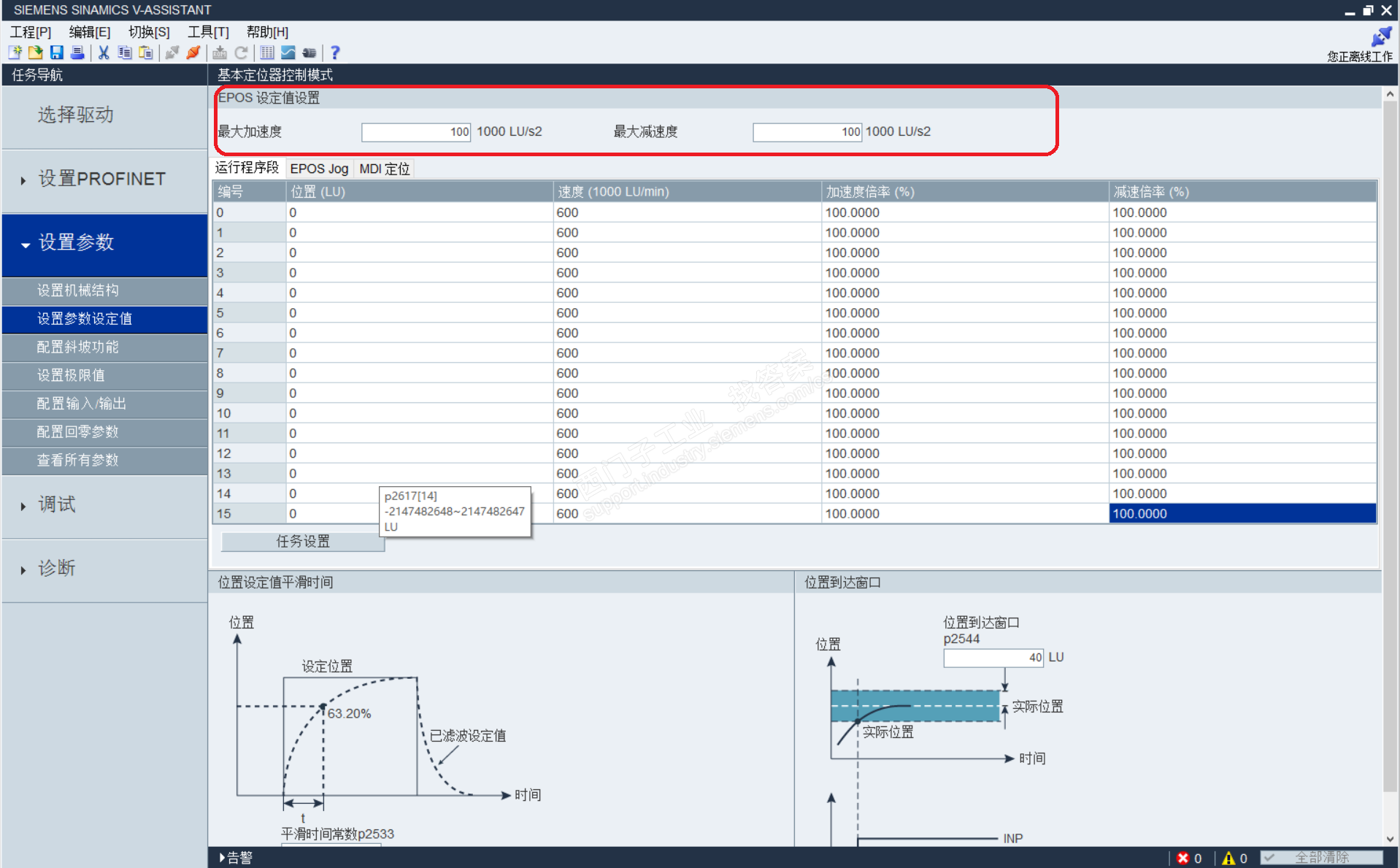Click the blue offline status plug icon
Image resolution: width=1400 pixels, height=868 pixels.
(1381, 36)
